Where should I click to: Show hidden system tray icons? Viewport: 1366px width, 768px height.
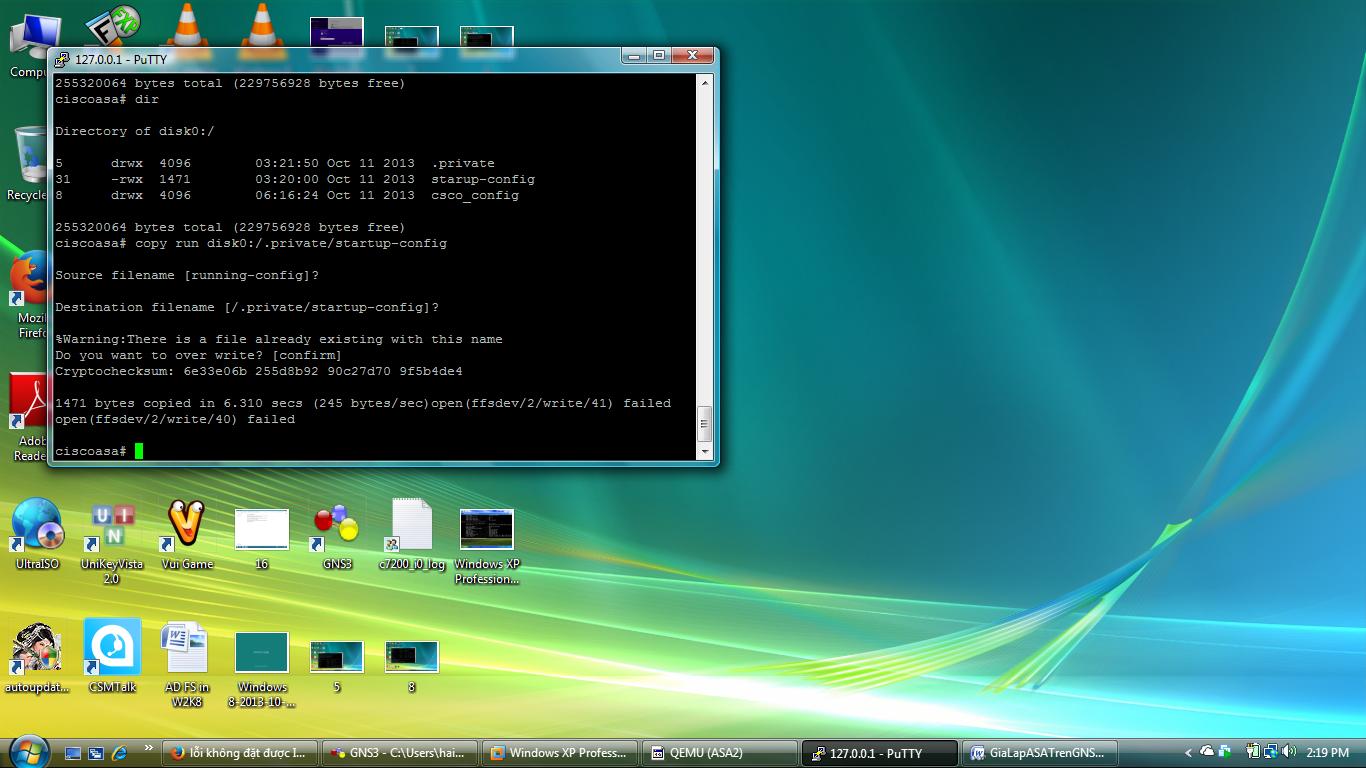pyautogui.click(x=1188, y=753)
